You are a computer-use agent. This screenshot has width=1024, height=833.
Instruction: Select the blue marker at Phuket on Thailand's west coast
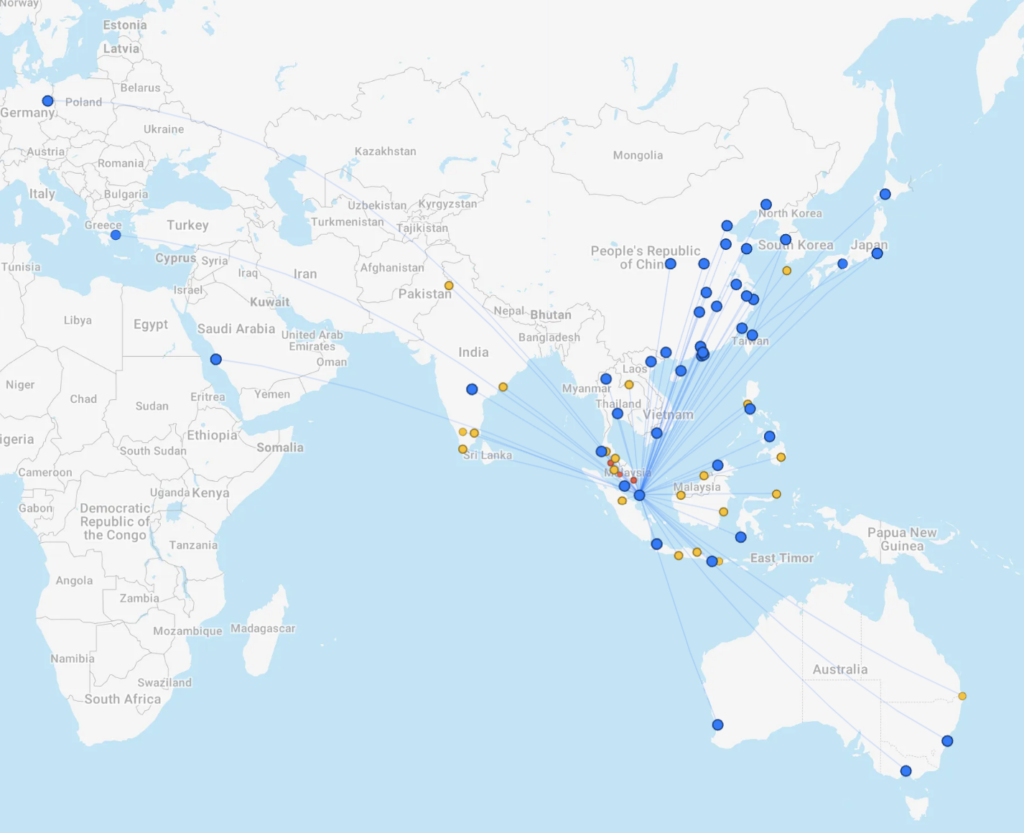(x=601, y=452)
